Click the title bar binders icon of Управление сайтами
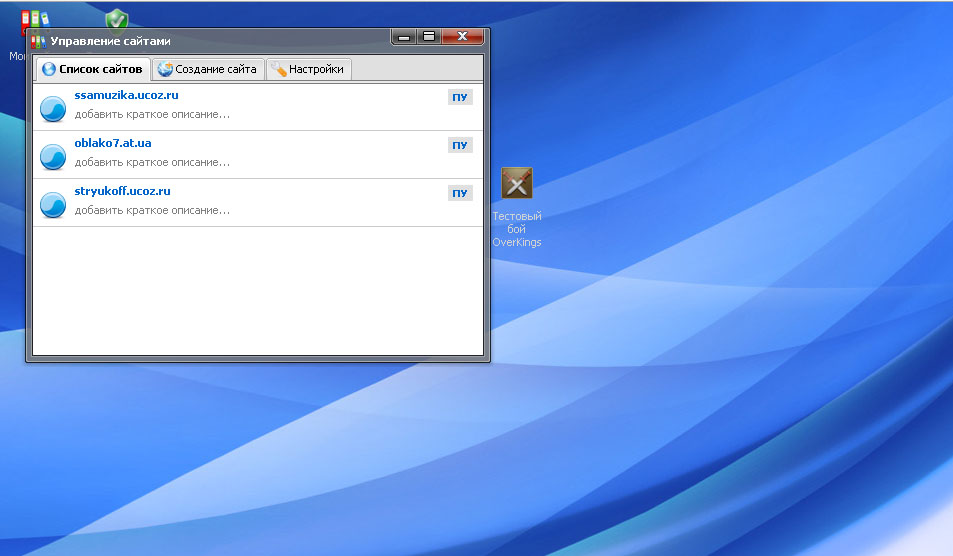The image size is (953, 556). point(38,41)
